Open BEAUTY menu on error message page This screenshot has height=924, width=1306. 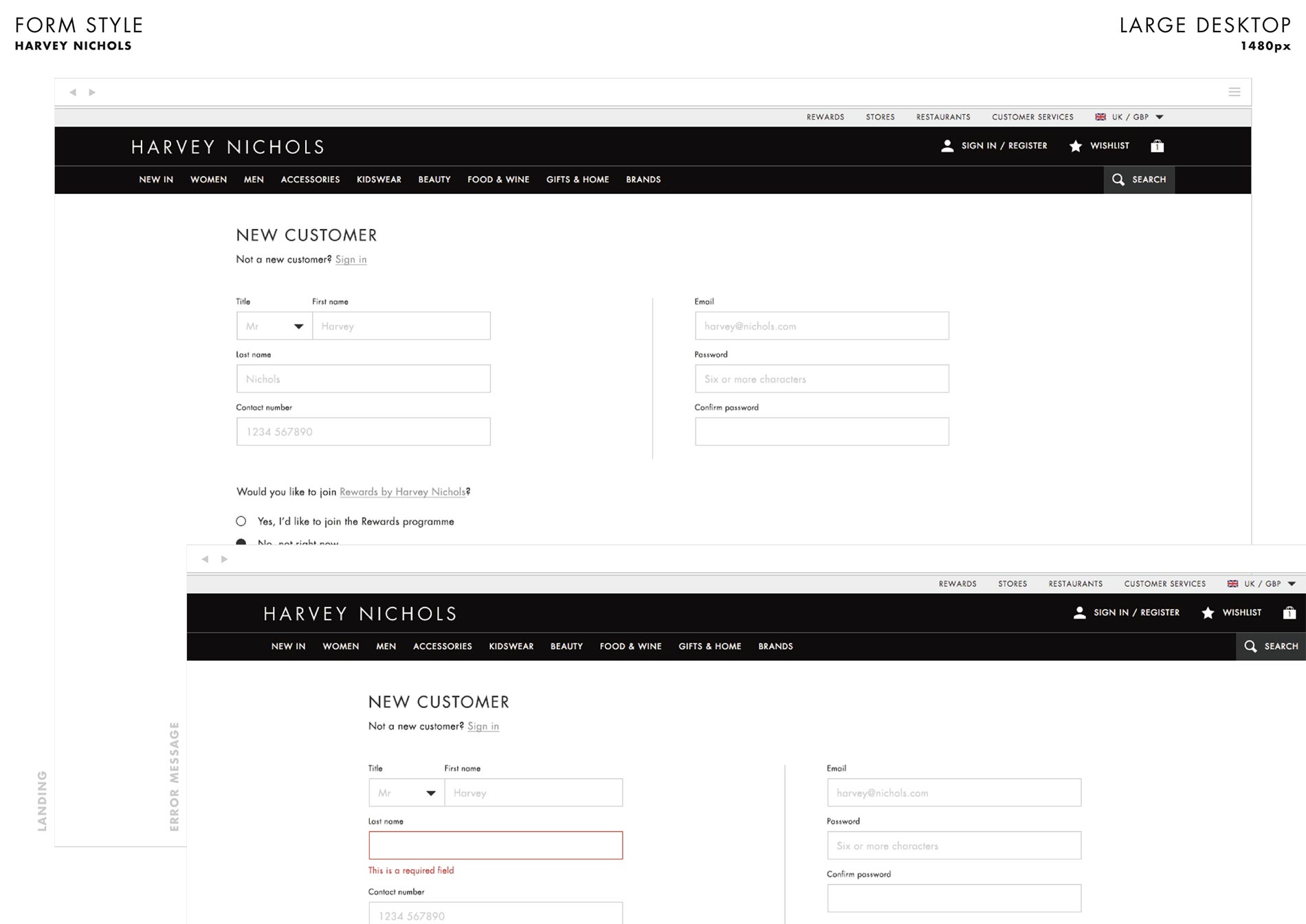pos(566,646)
